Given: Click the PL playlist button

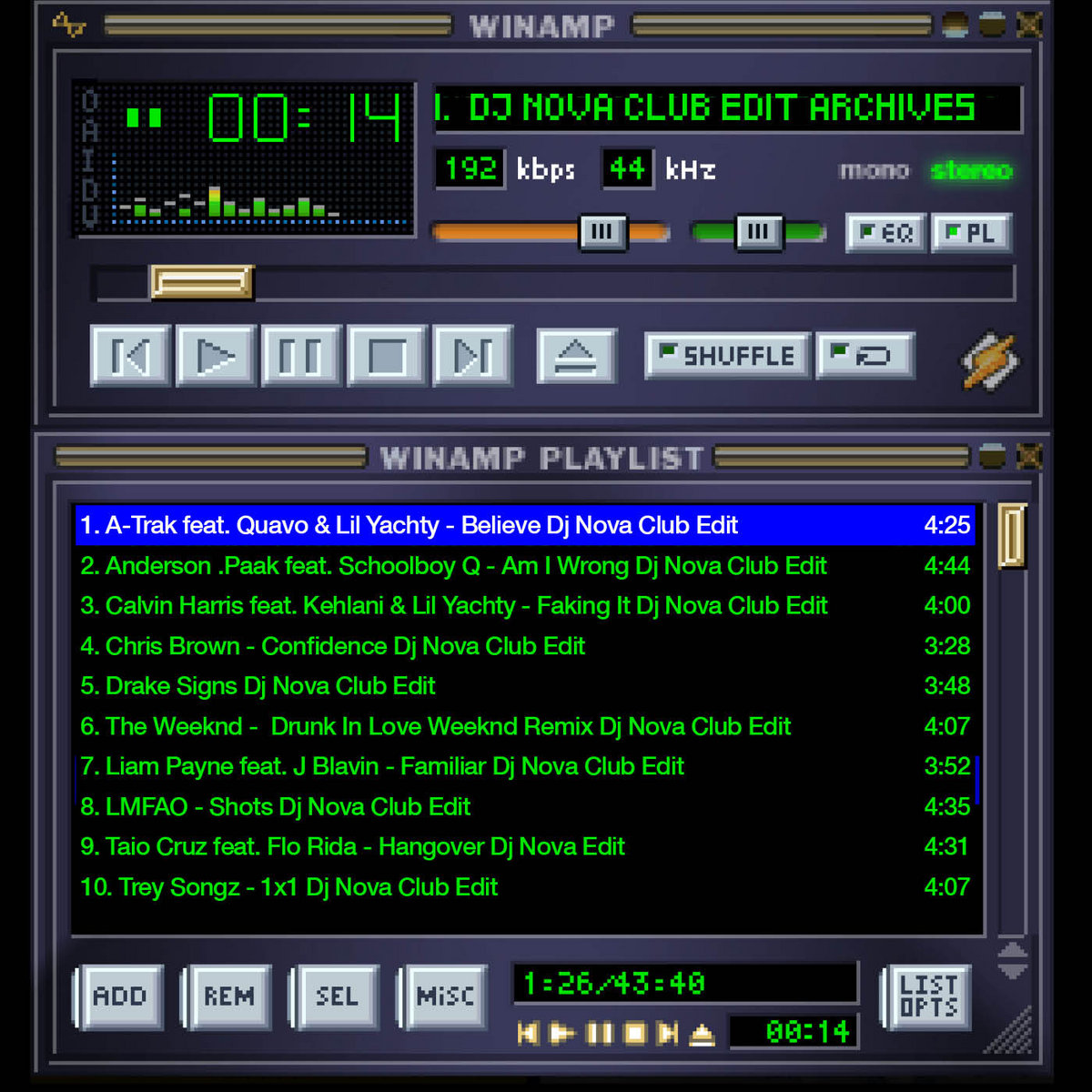Looking at the screenshot, I should 971,233.
